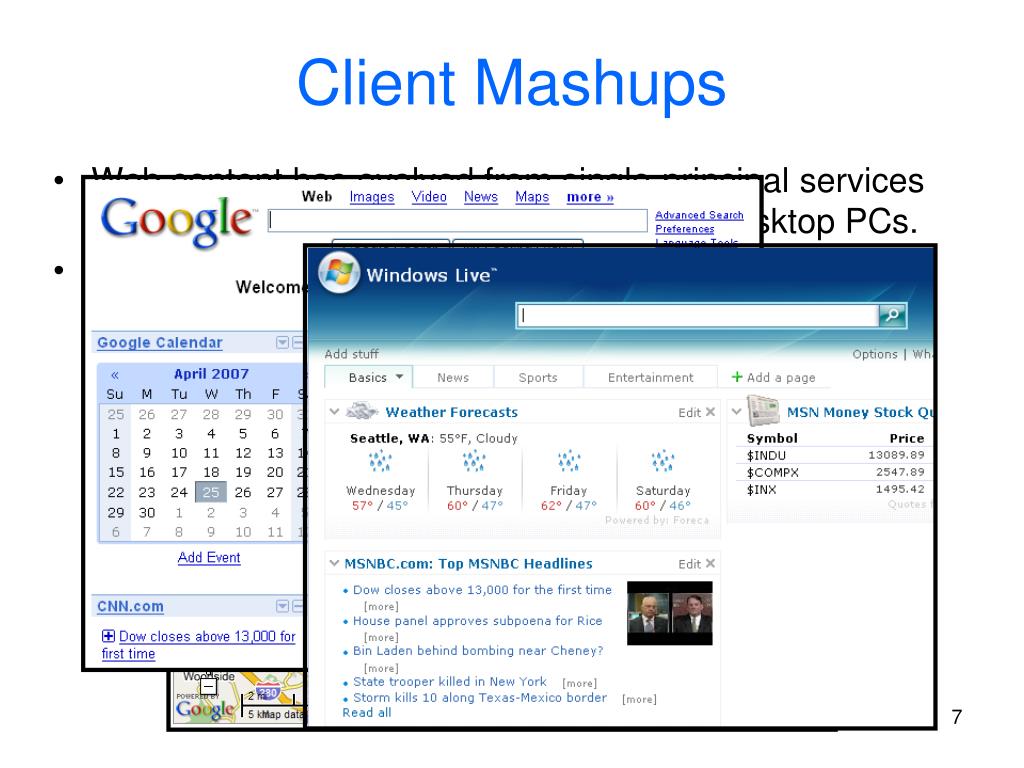The image size is (1024, 768).
Task: Open the Google Calendar gadget title link
Action: click(160, 343)
